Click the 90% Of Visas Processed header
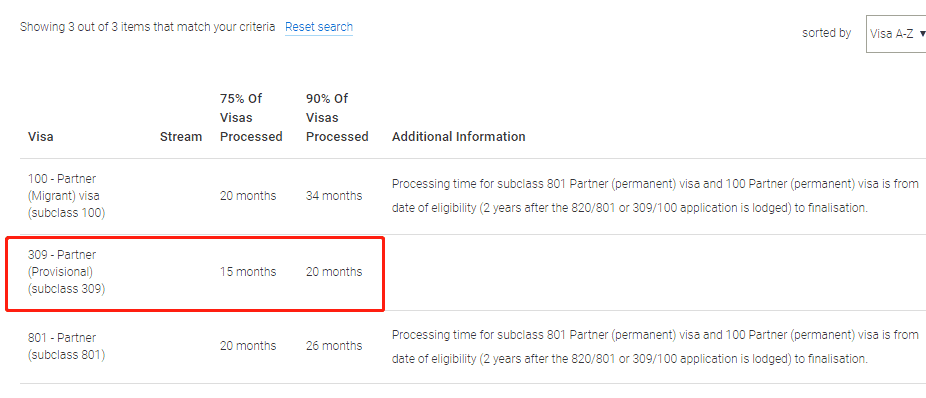Viewport: 926px width, 398px height. coord(337,118)
